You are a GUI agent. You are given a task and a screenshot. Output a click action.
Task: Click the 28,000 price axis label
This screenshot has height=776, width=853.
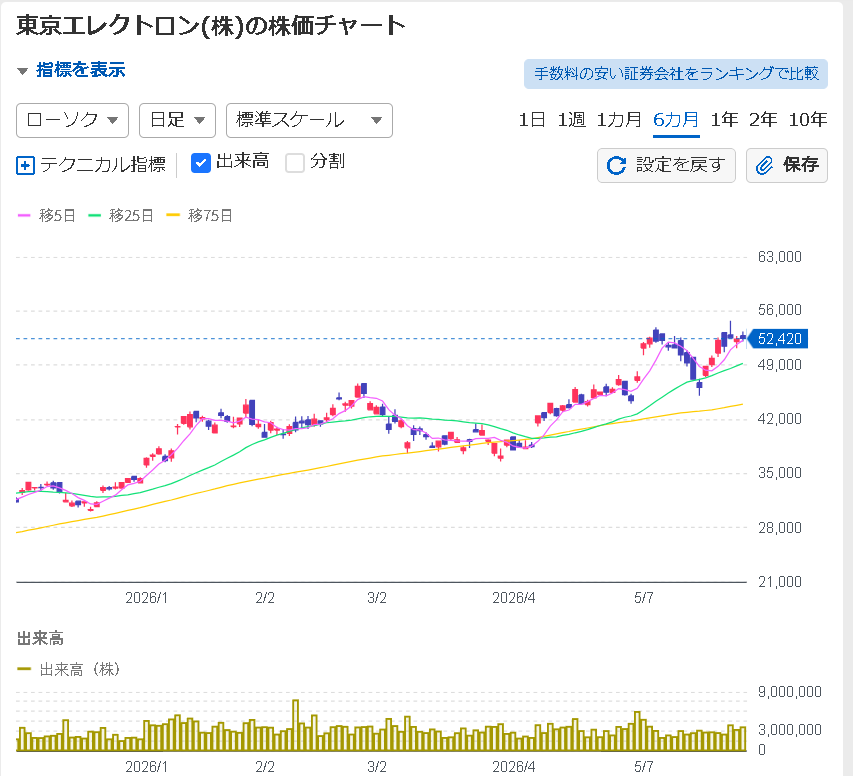[x=780, y=527]
